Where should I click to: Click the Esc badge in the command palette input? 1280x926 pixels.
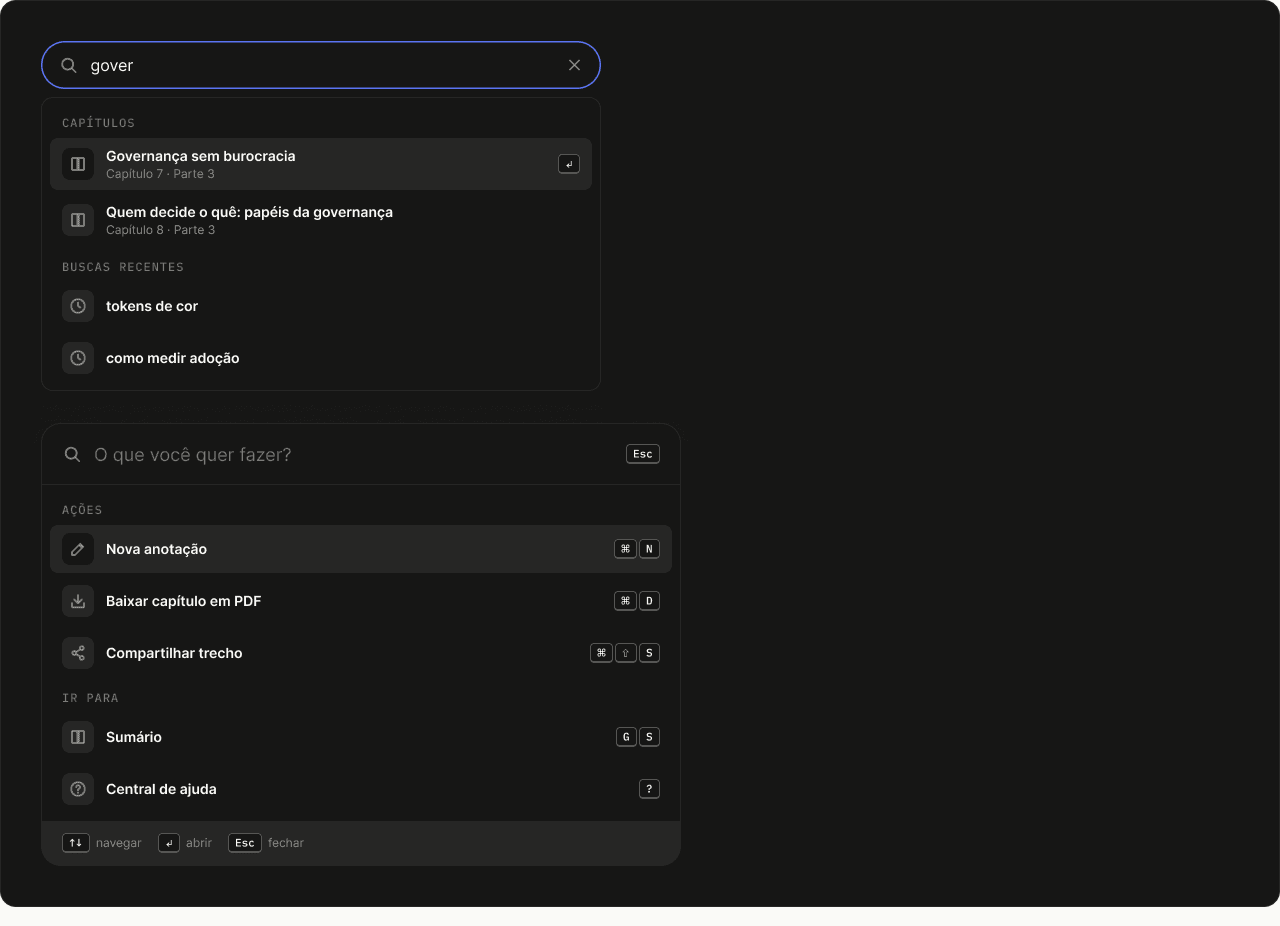coord(643,454)
